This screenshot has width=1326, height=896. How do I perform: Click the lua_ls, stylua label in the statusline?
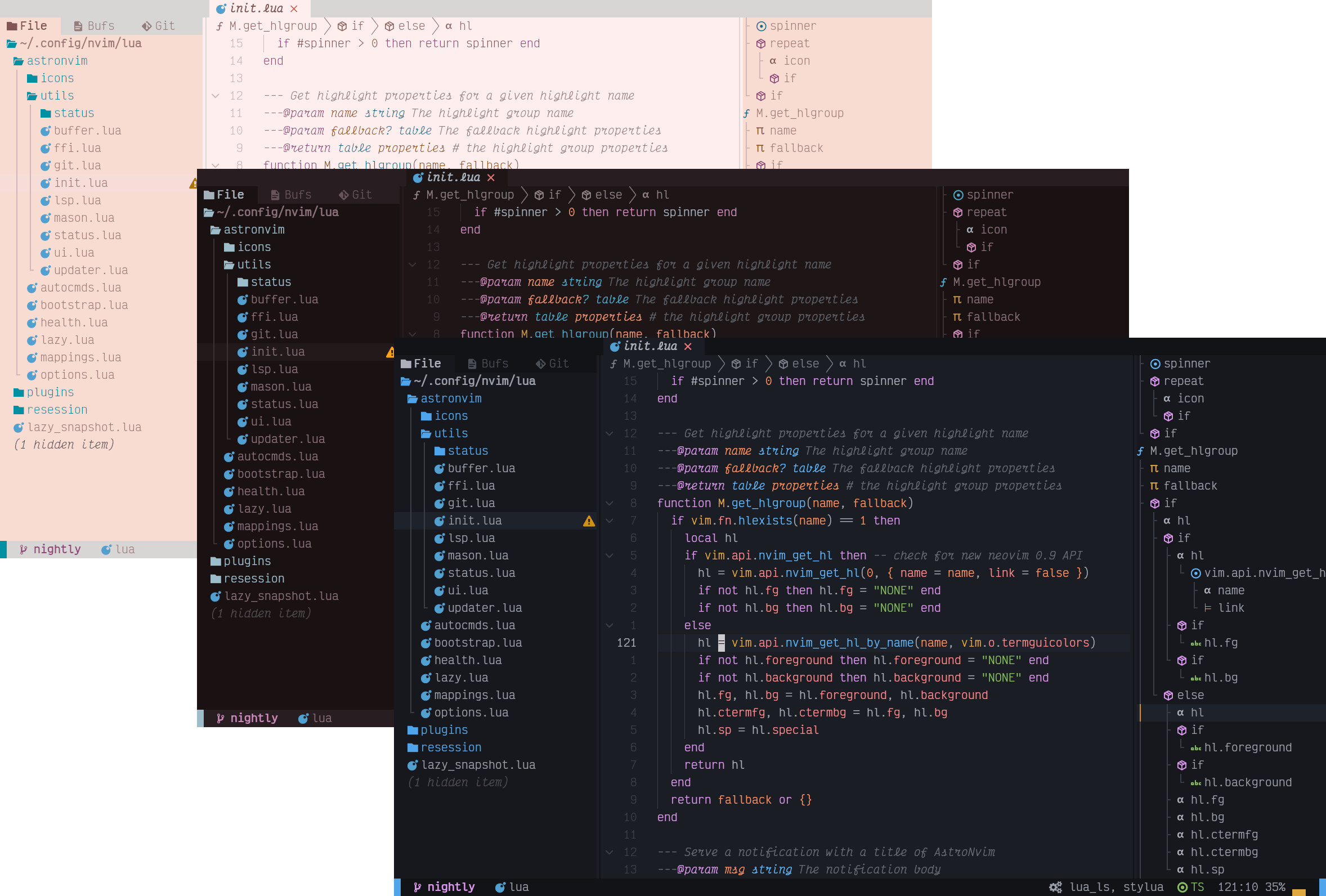1117,887
